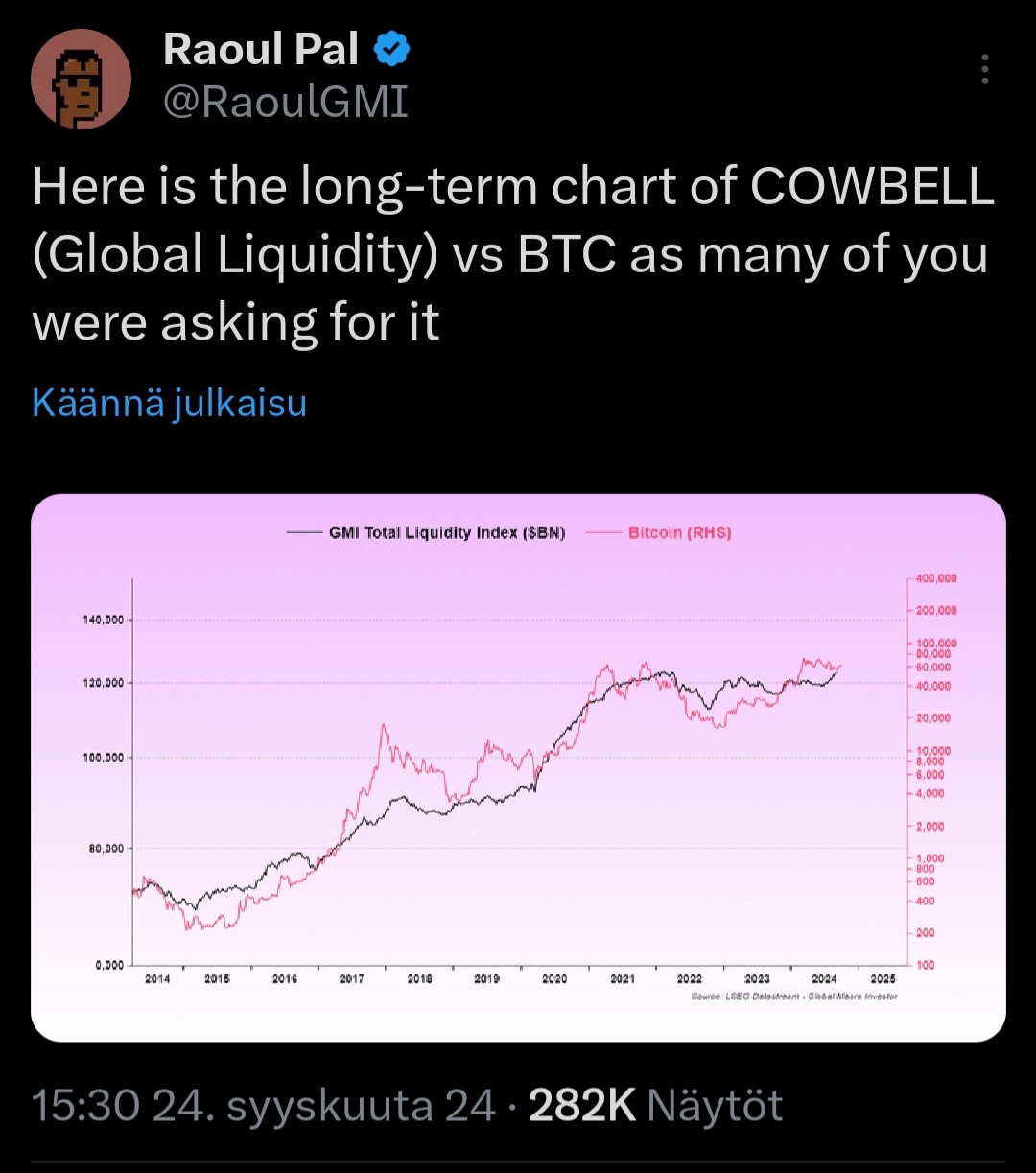Open Raoul Pal's profile picture avatar

point(82,79)
